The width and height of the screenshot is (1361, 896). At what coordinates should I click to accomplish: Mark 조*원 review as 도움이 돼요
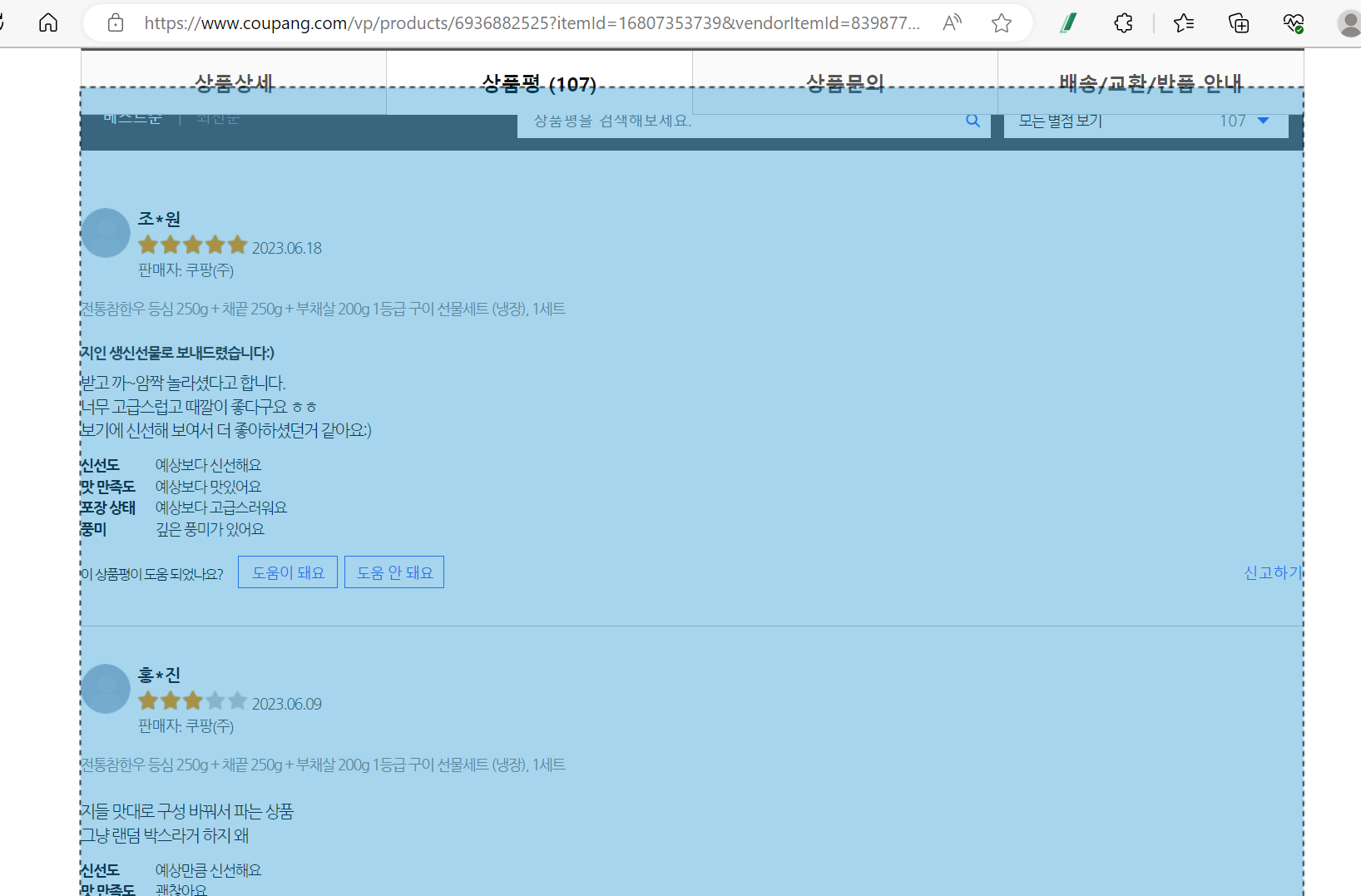click(288, 572)
